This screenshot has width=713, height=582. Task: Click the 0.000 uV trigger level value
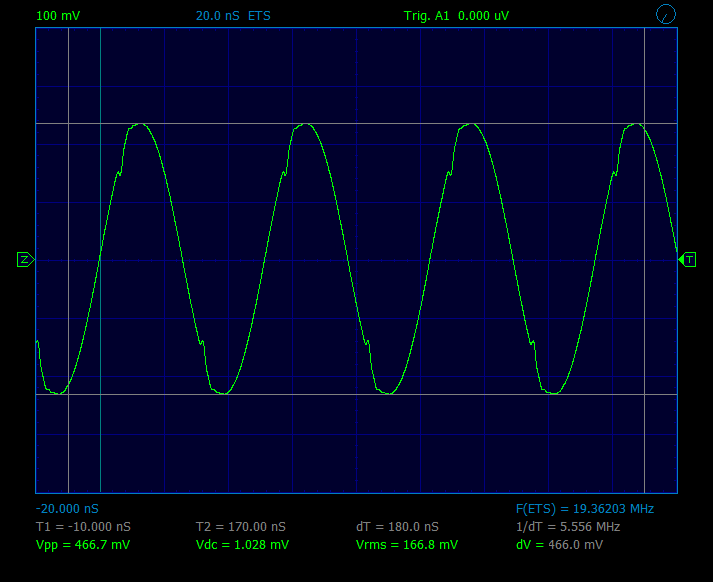(483, 16)
